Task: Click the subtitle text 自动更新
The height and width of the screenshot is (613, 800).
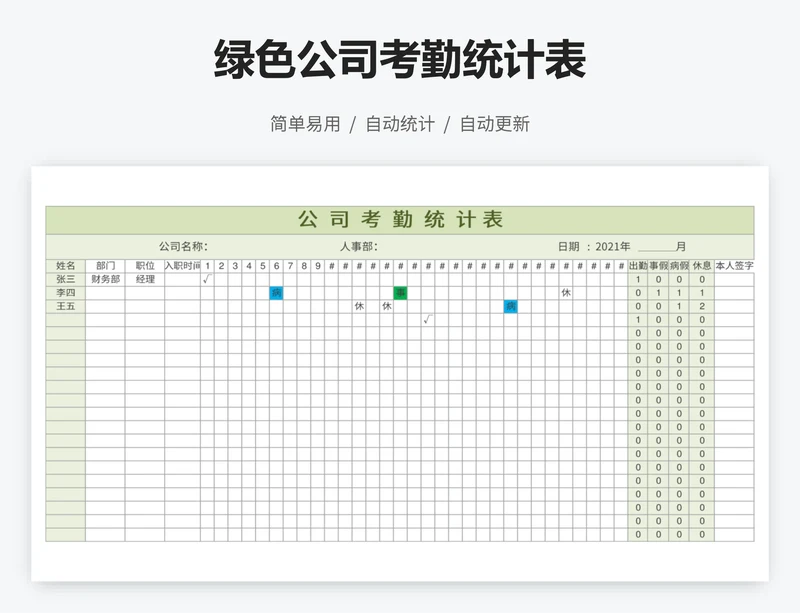Action: (495, 124)
